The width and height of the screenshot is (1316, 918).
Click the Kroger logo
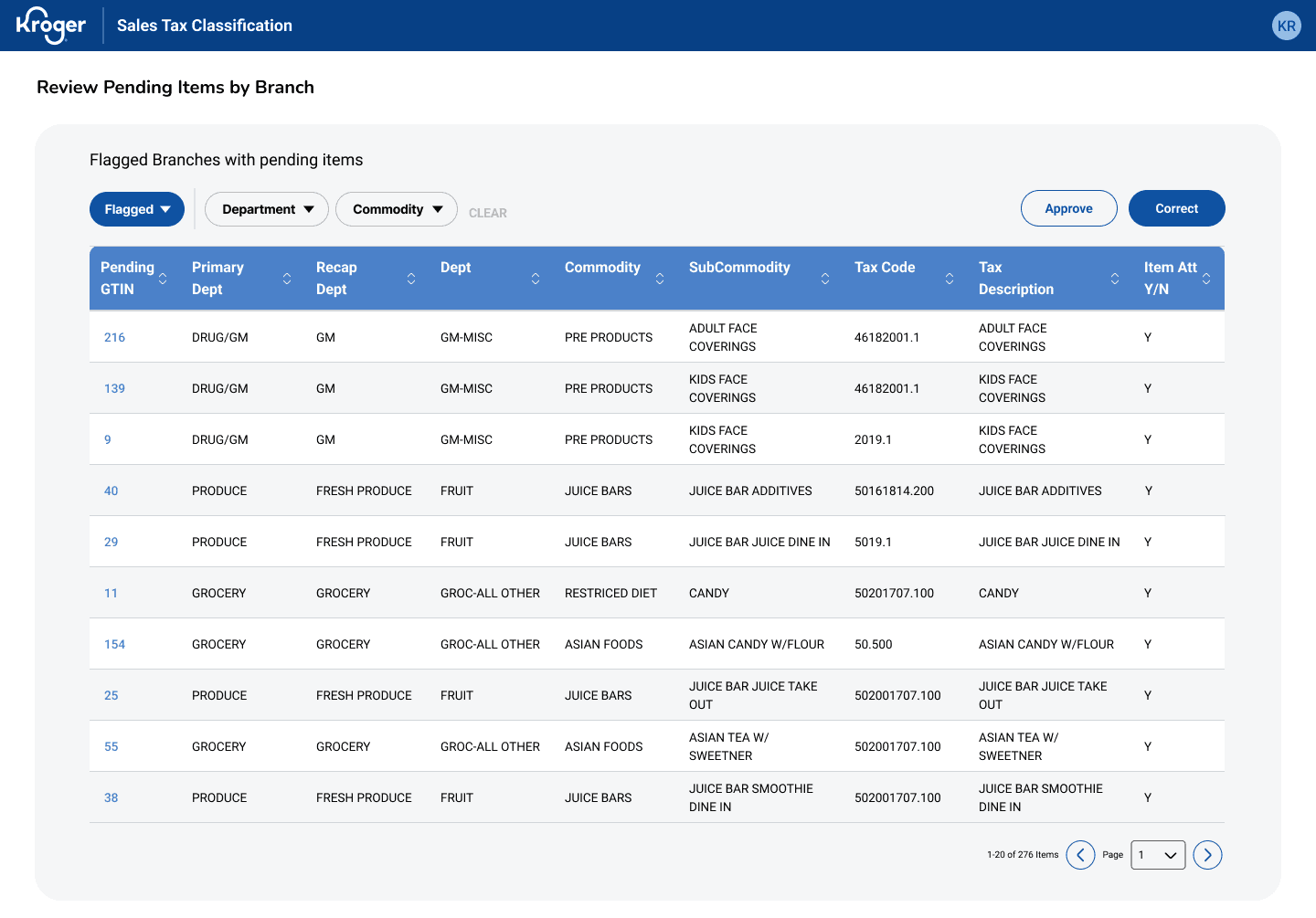[51, 26]
